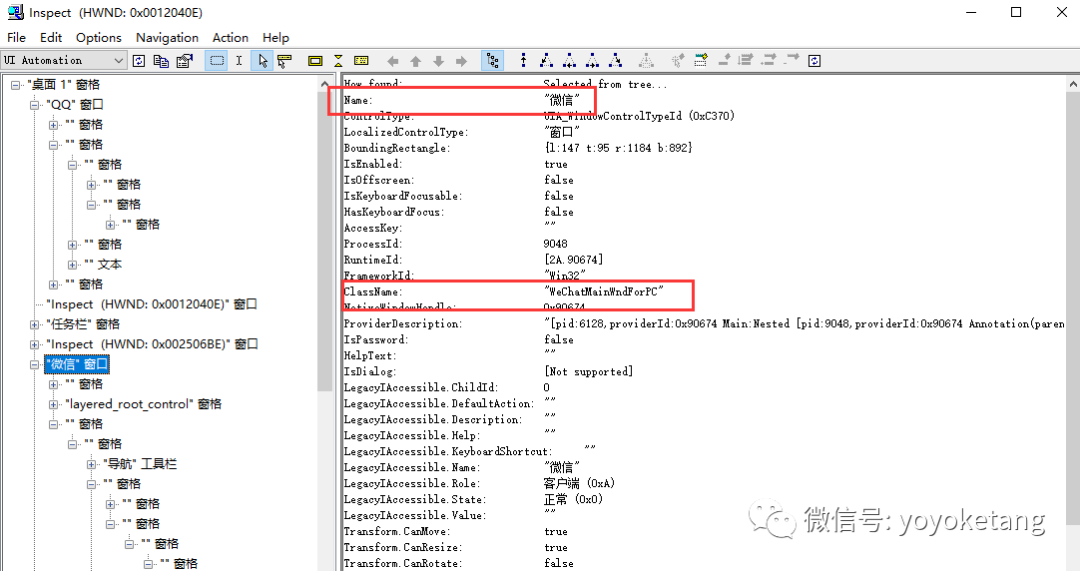
Task: Expand the "任务栏" 窗格 tree node
Action: pos(34,325)
